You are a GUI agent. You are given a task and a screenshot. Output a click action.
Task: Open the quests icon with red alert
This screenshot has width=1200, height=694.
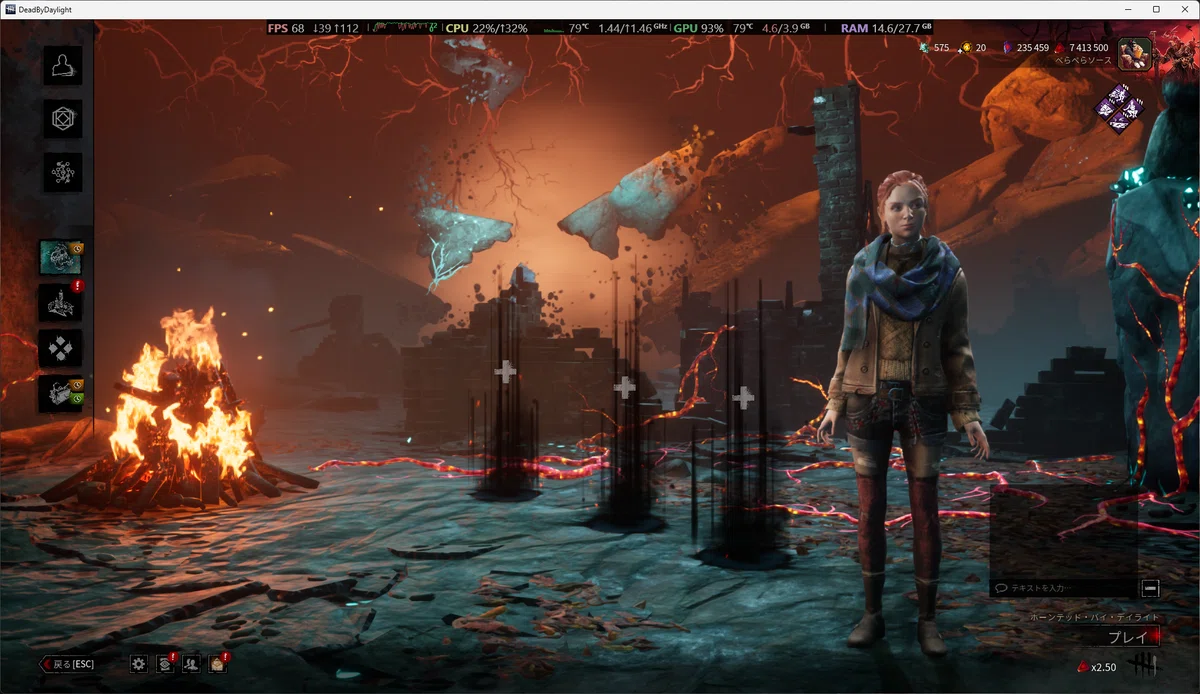coord(60,302)
